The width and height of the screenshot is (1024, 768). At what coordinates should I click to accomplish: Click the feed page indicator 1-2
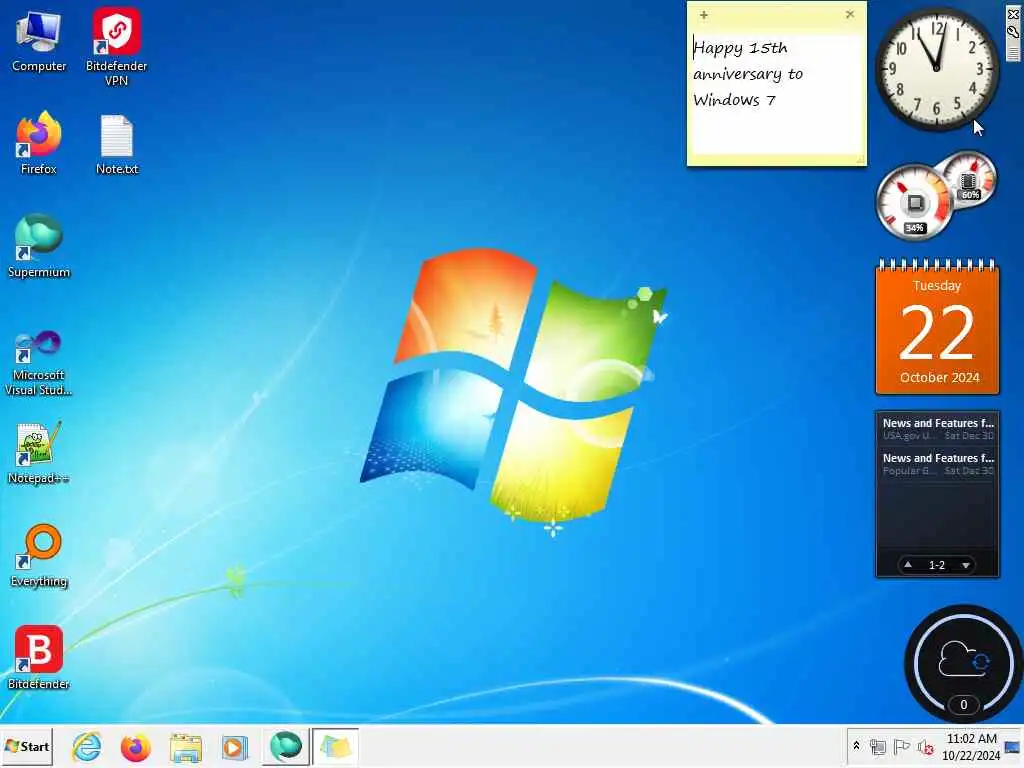click(x=936, y=565)
